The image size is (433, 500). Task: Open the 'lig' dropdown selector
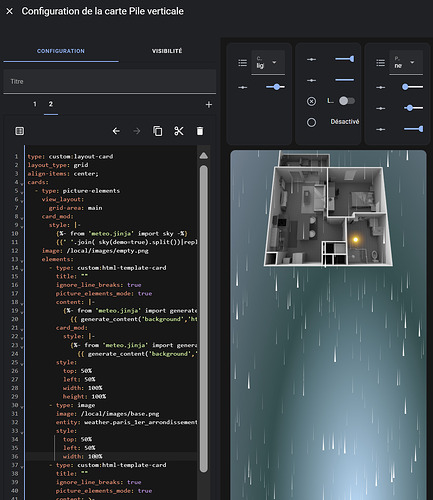click(x=268, y=63)
